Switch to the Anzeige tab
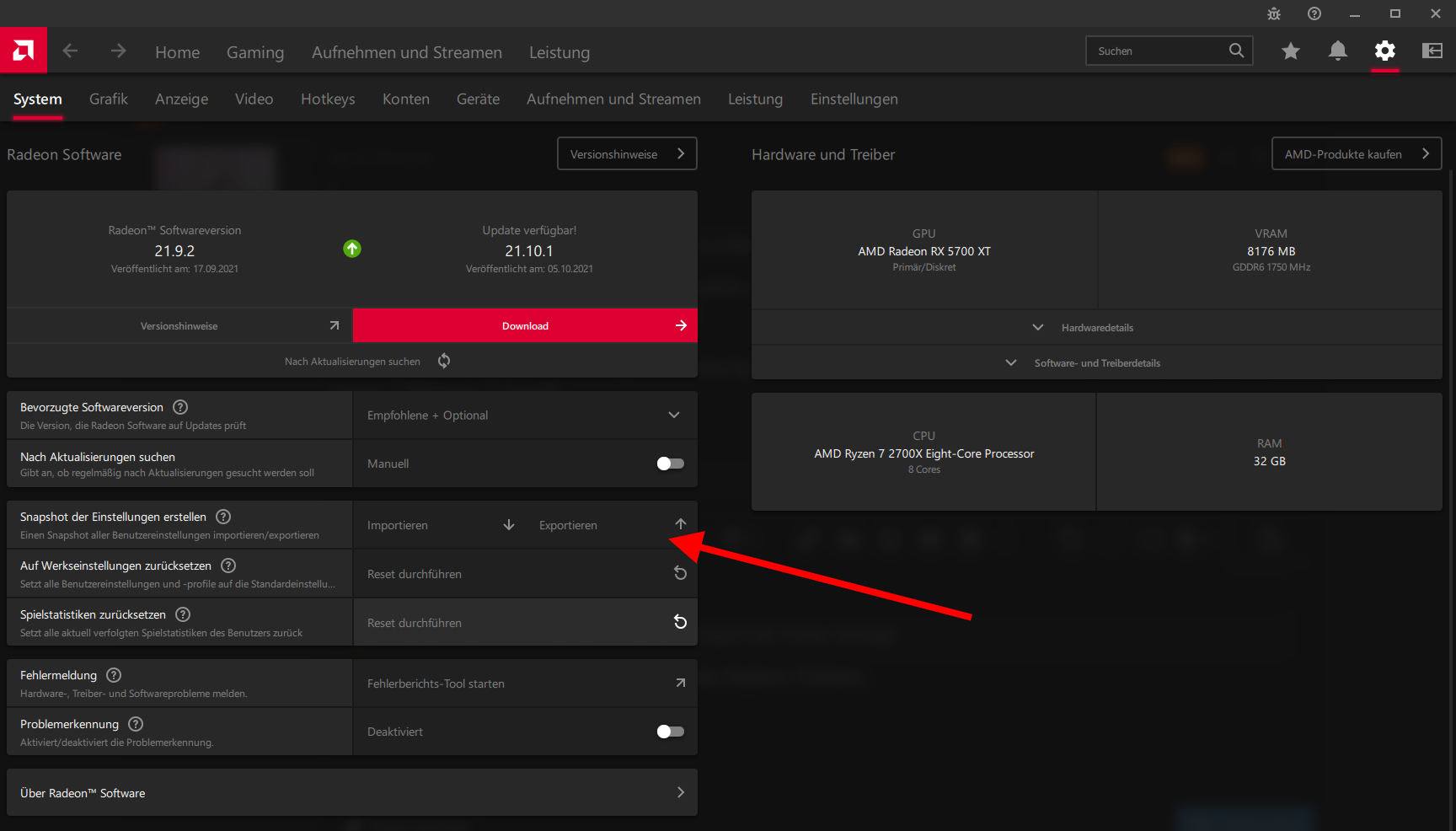 [x=182, y=99]
